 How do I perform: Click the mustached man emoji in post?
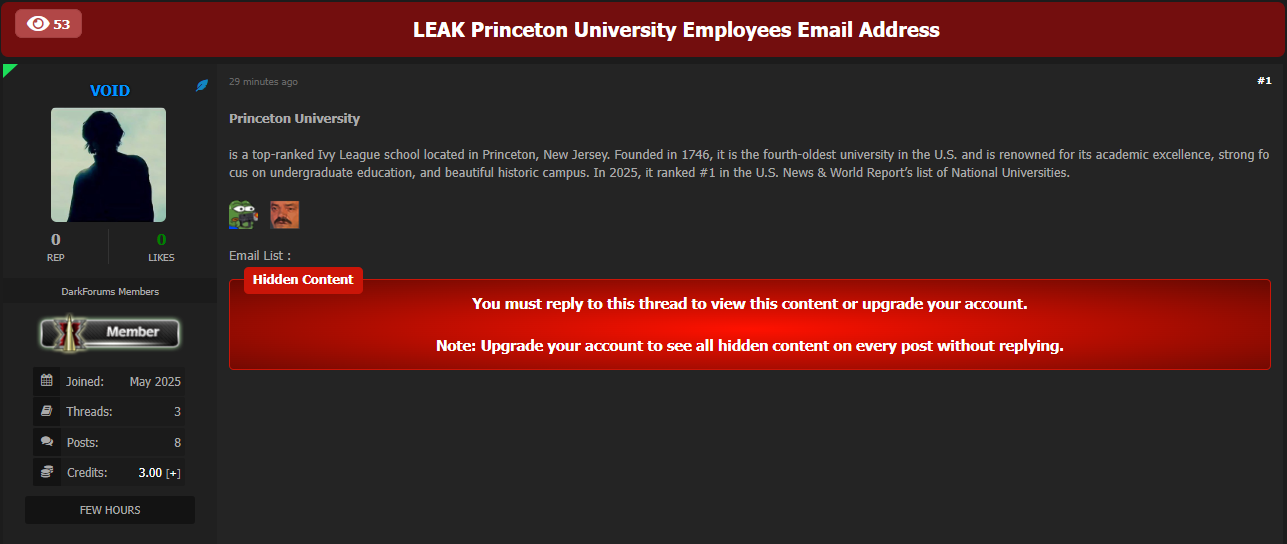coord(285,215)
